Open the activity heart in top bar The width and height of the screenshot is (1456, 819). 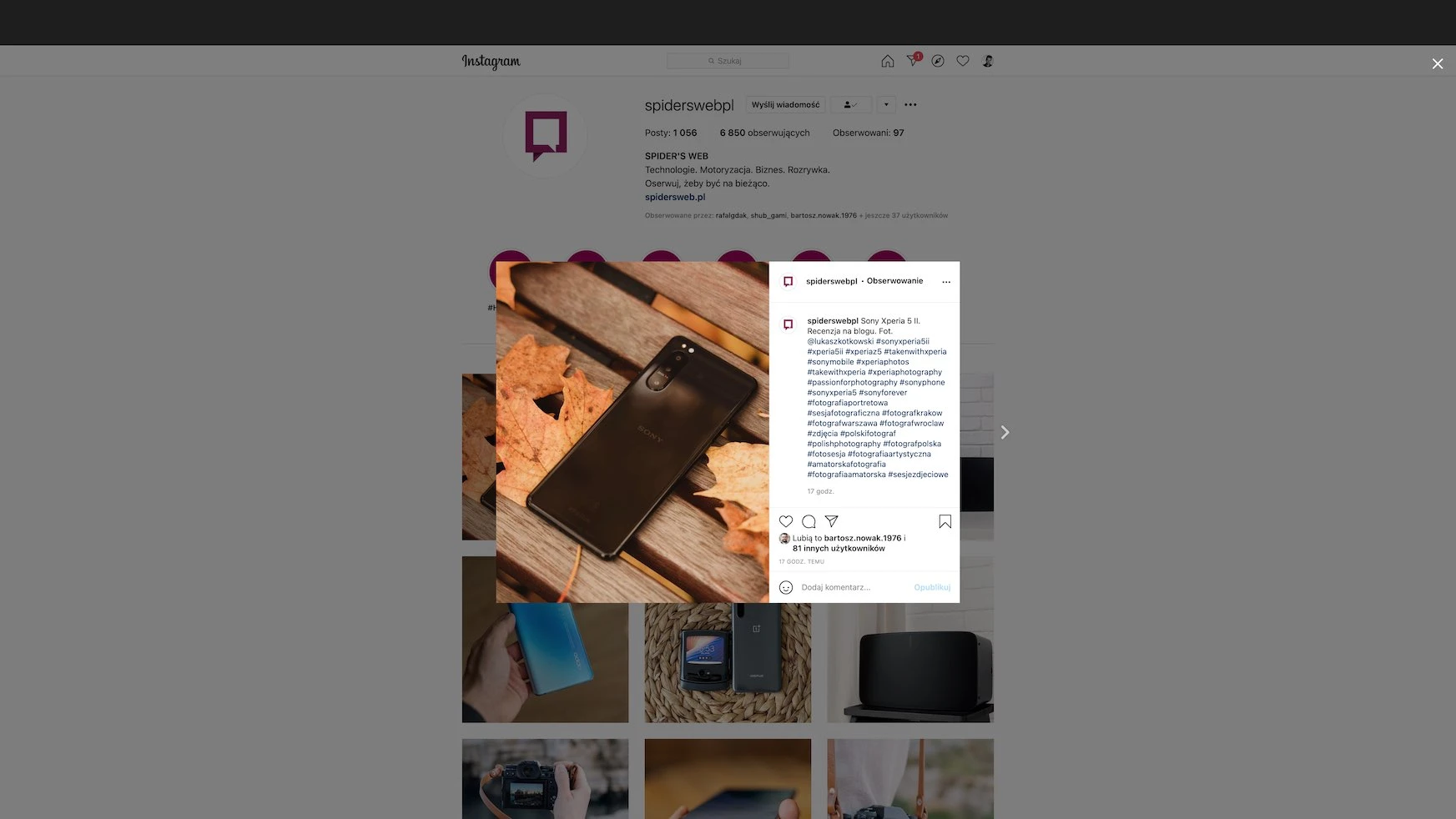click(963, 61)
